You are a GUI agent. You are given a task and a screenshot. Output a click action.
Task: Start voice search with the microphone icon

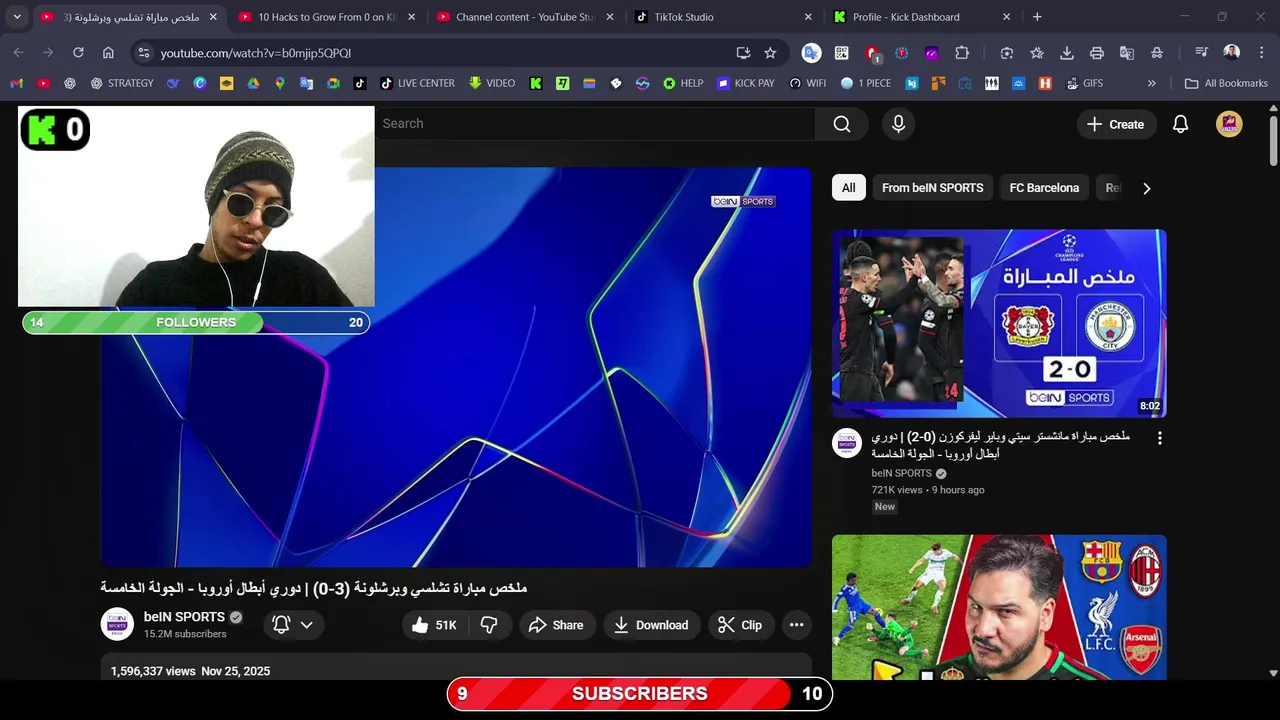898,124
